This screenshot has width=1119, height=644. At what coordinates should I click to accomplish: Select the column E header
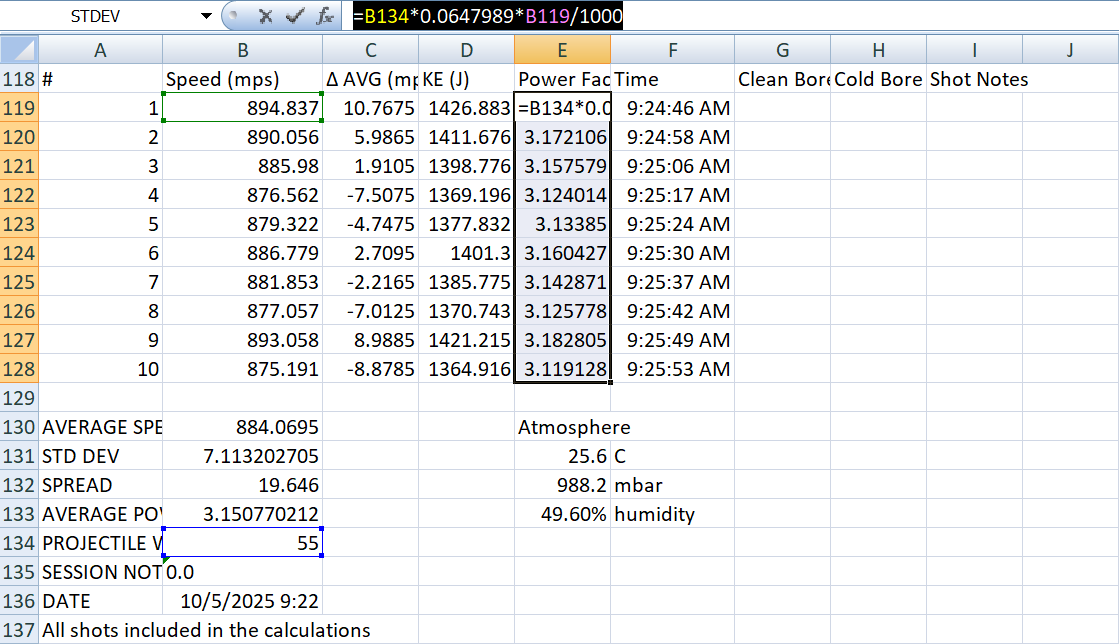coord(562,50)
